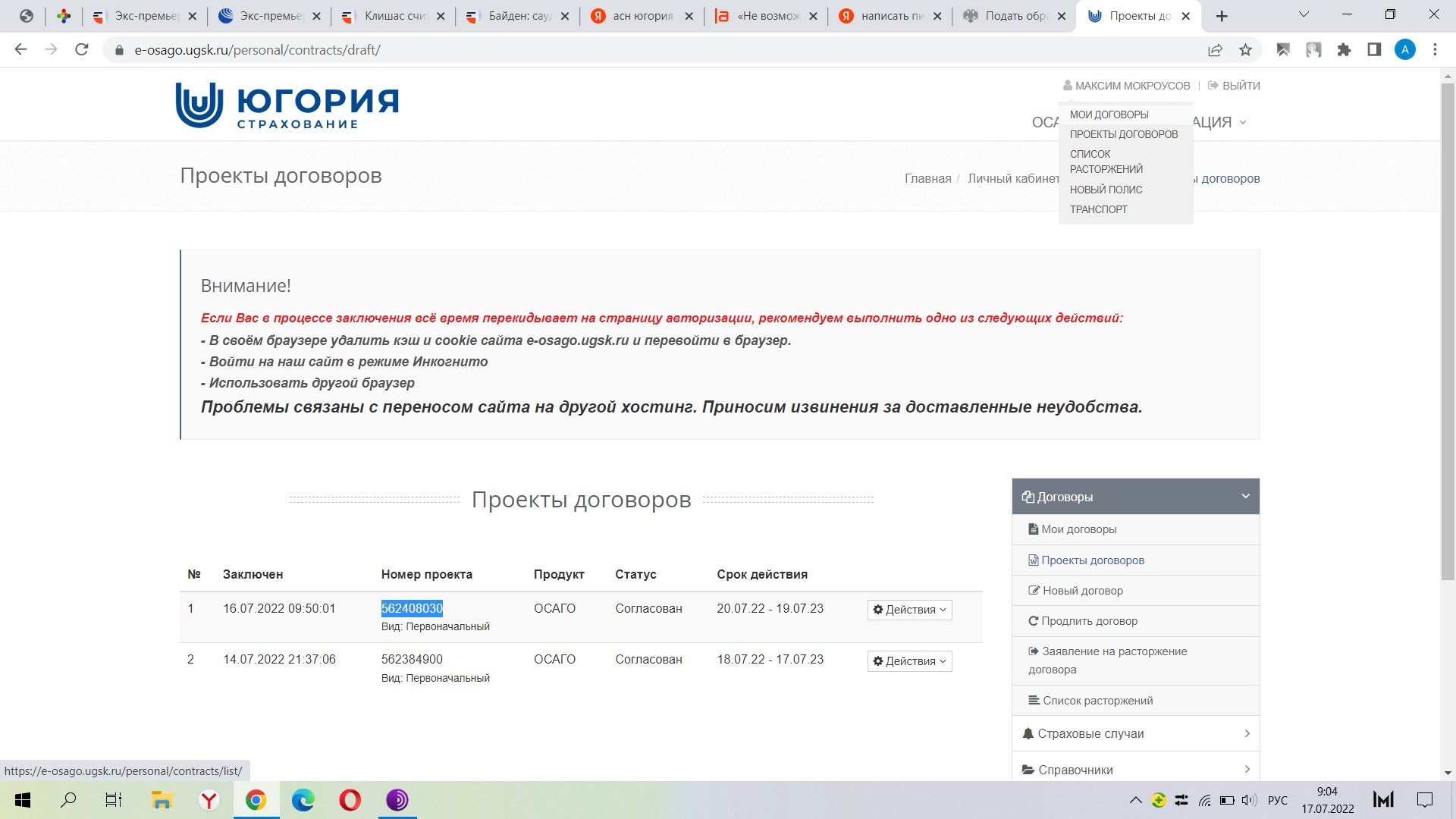1456x819 pixels.
Task: Click validity period 18.07.22 - 17.07.23
Action: pyautogui.click(x=770, y=659)
